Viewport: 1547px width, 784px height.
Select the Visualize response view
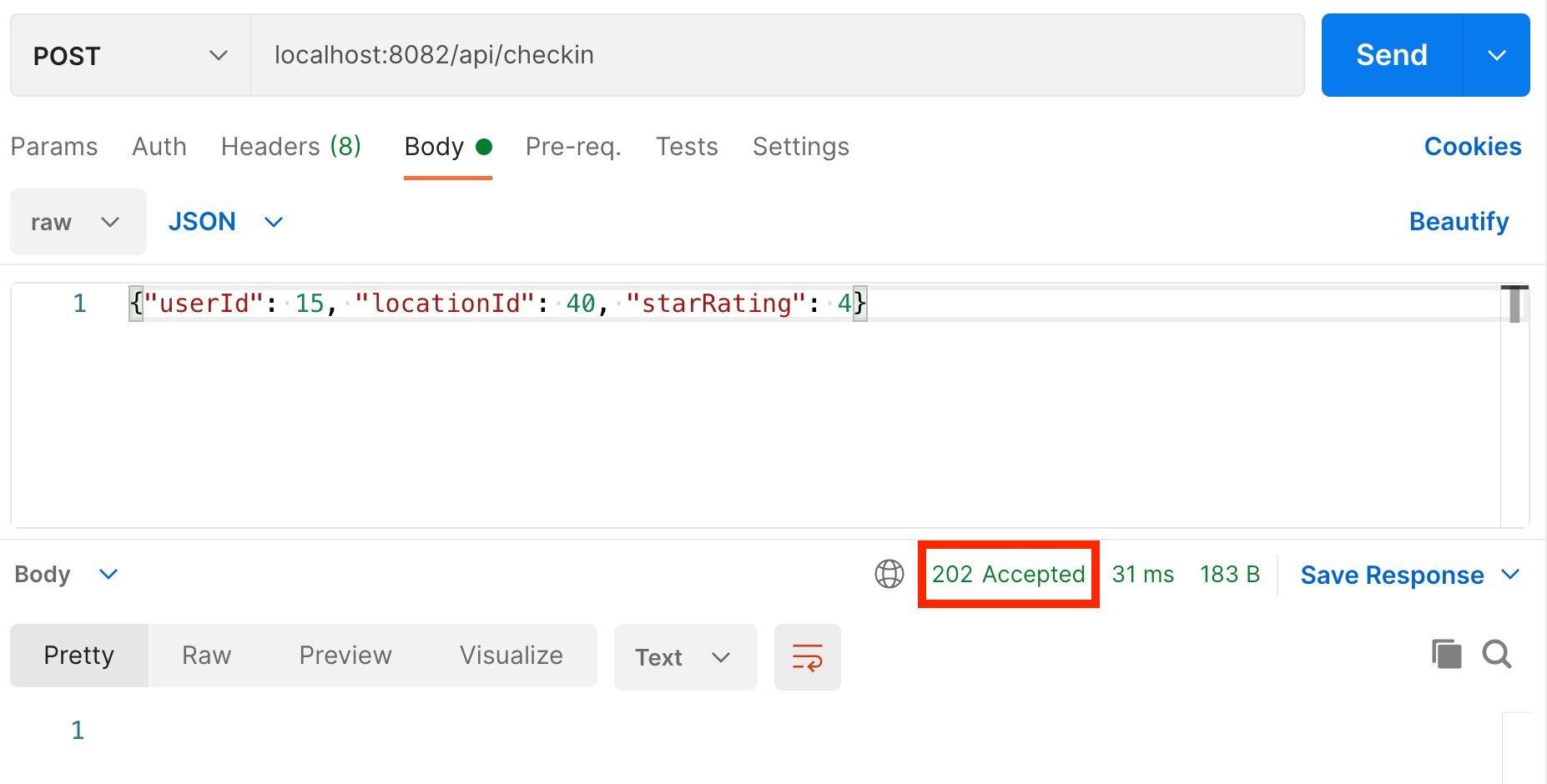[x=511, y=656]
